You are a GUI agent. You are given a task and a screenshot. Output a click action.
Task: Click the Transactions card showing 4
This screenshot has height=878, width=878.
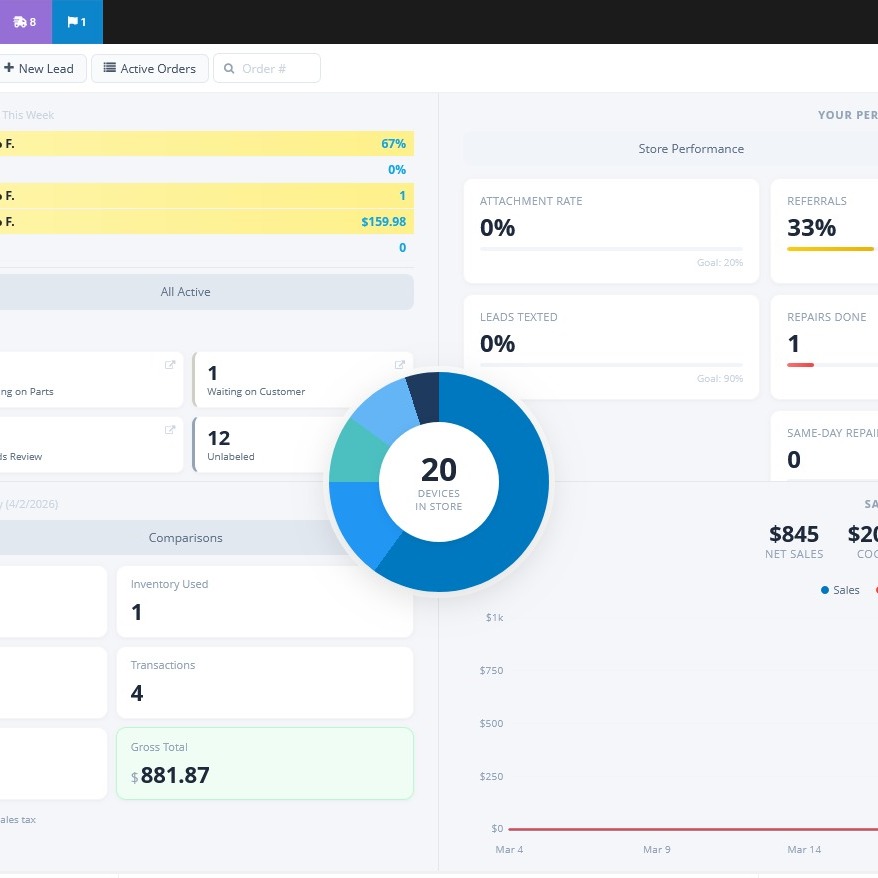265,682
